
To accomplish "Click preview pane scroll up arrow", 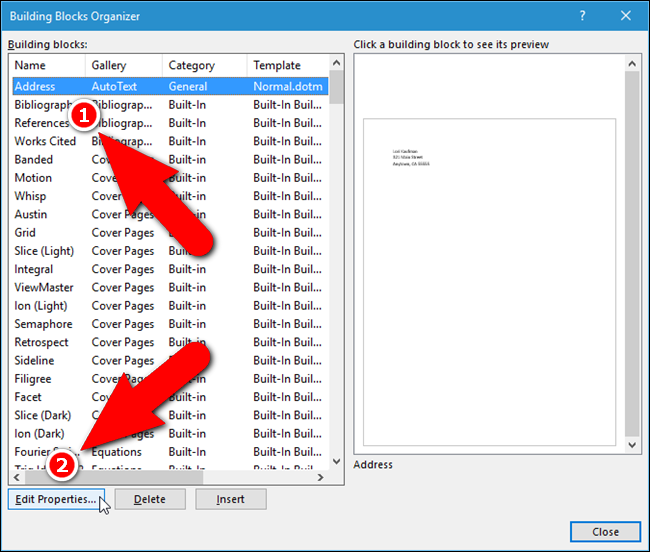I will click(x=632, y=63).
